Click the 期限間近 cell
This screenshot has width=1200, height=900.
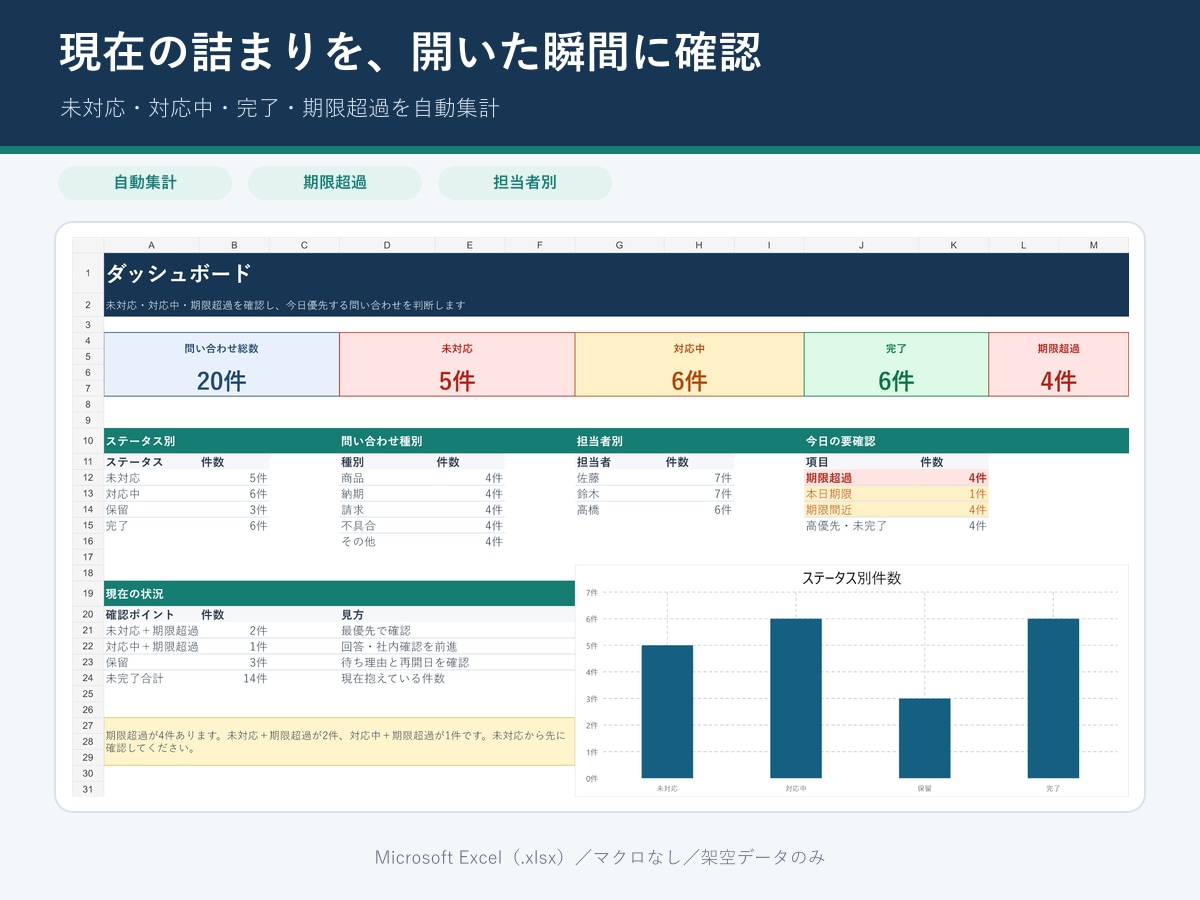click(861, 510)
